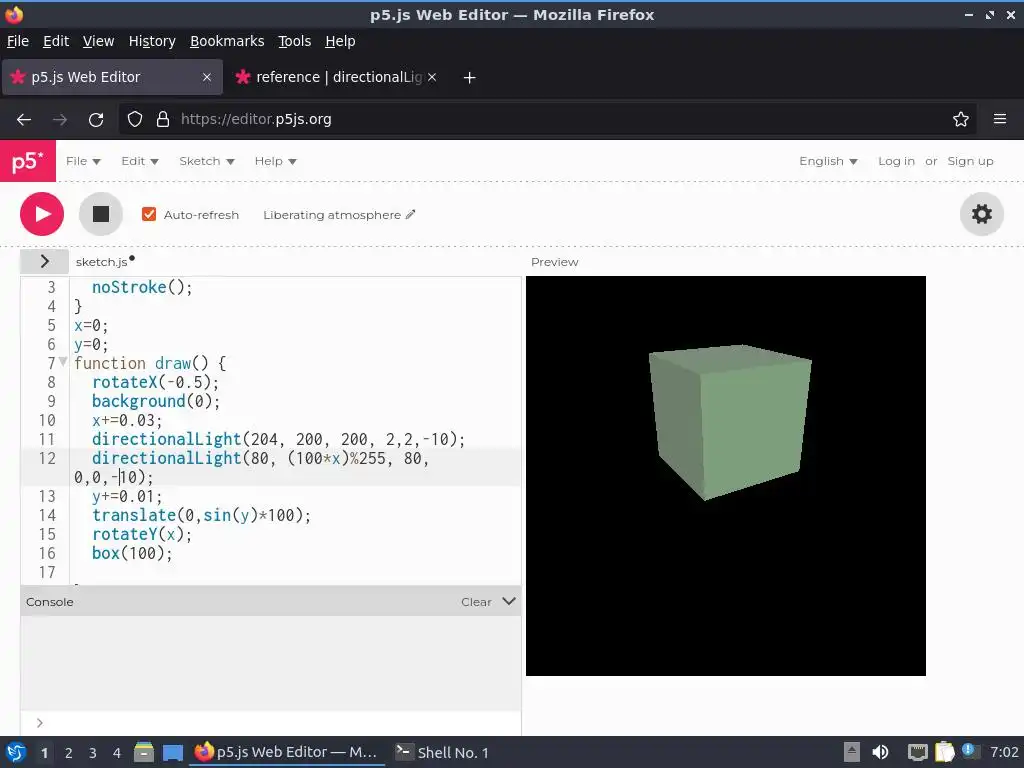Activate Shell No. 1 taskbar entry

tap(443, 752)
